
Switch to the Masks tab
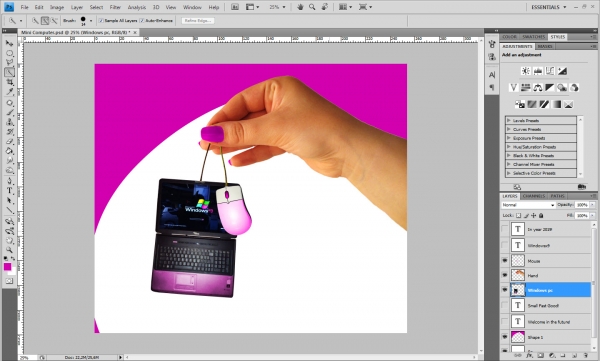click(x=545, y=46)
